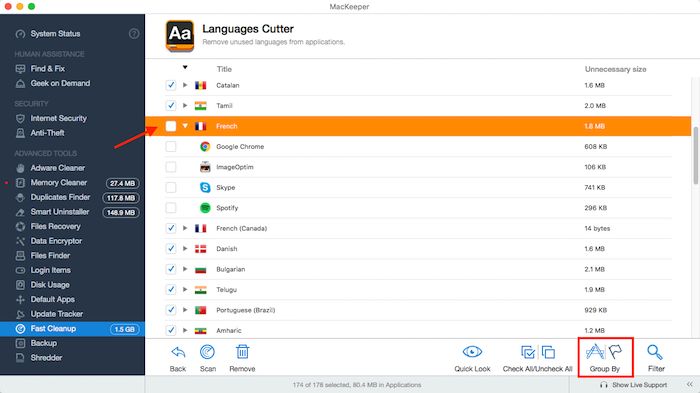Click the Back arrow icon
The image size is (700, 393).
click(x=178, y=352)
